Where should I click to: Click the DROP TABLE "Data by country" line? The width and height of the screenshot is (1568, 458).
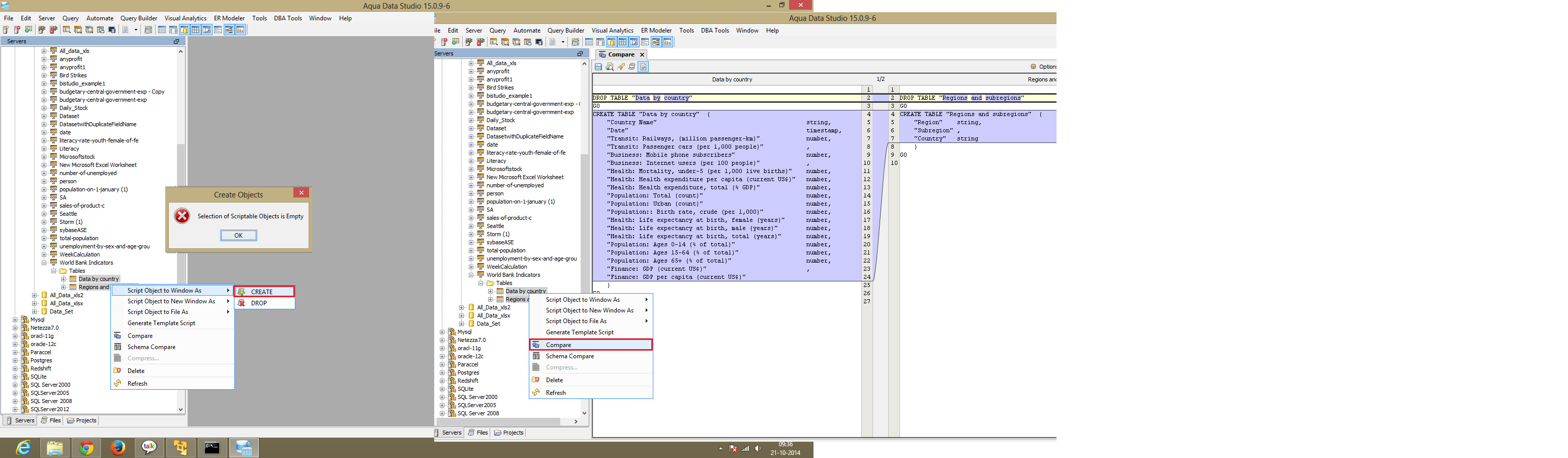pyautogui.click(x=642, y=98)
